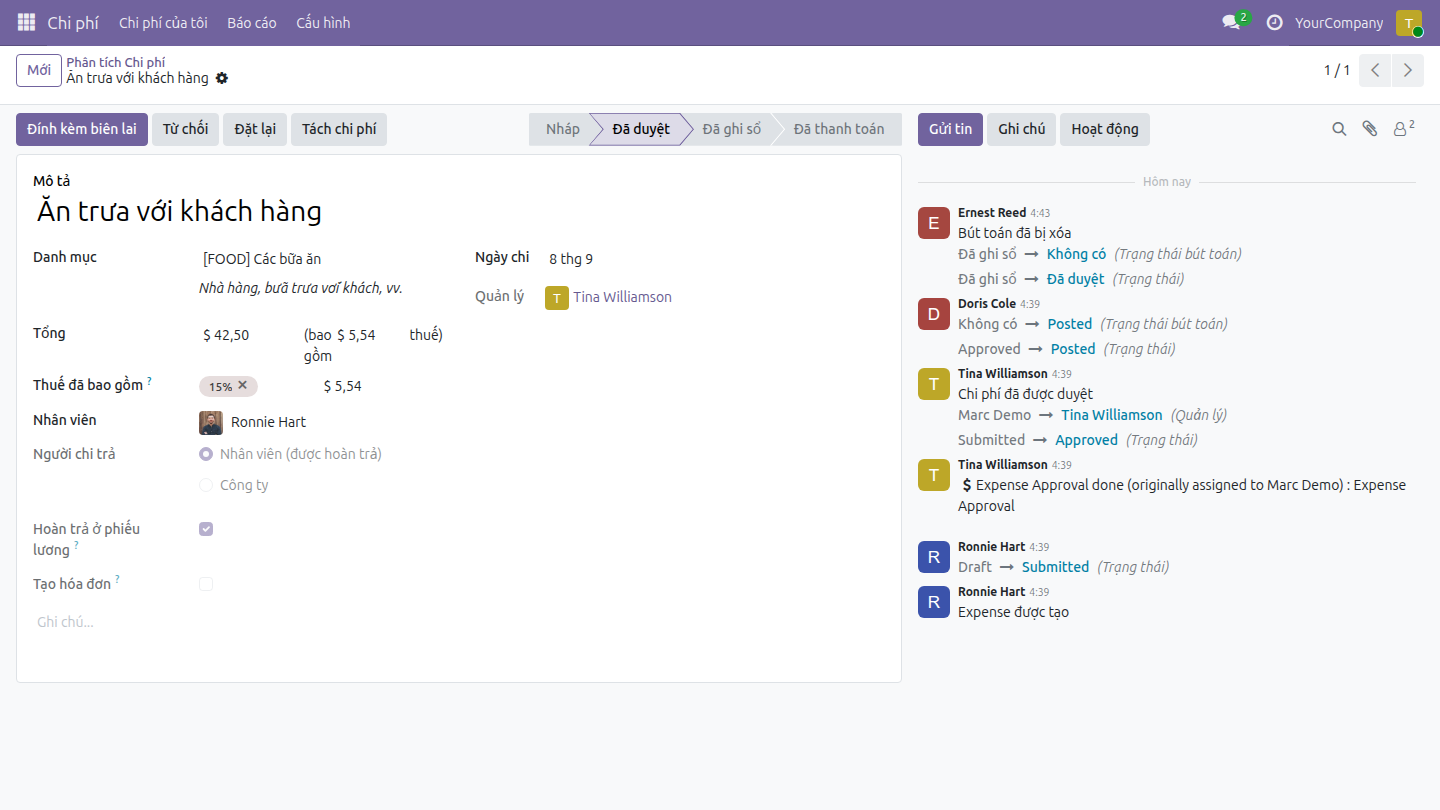Viewport: 1440px width, 810px height.
Task: Go to previous record arrow
Action: [x=1376, y=70]
